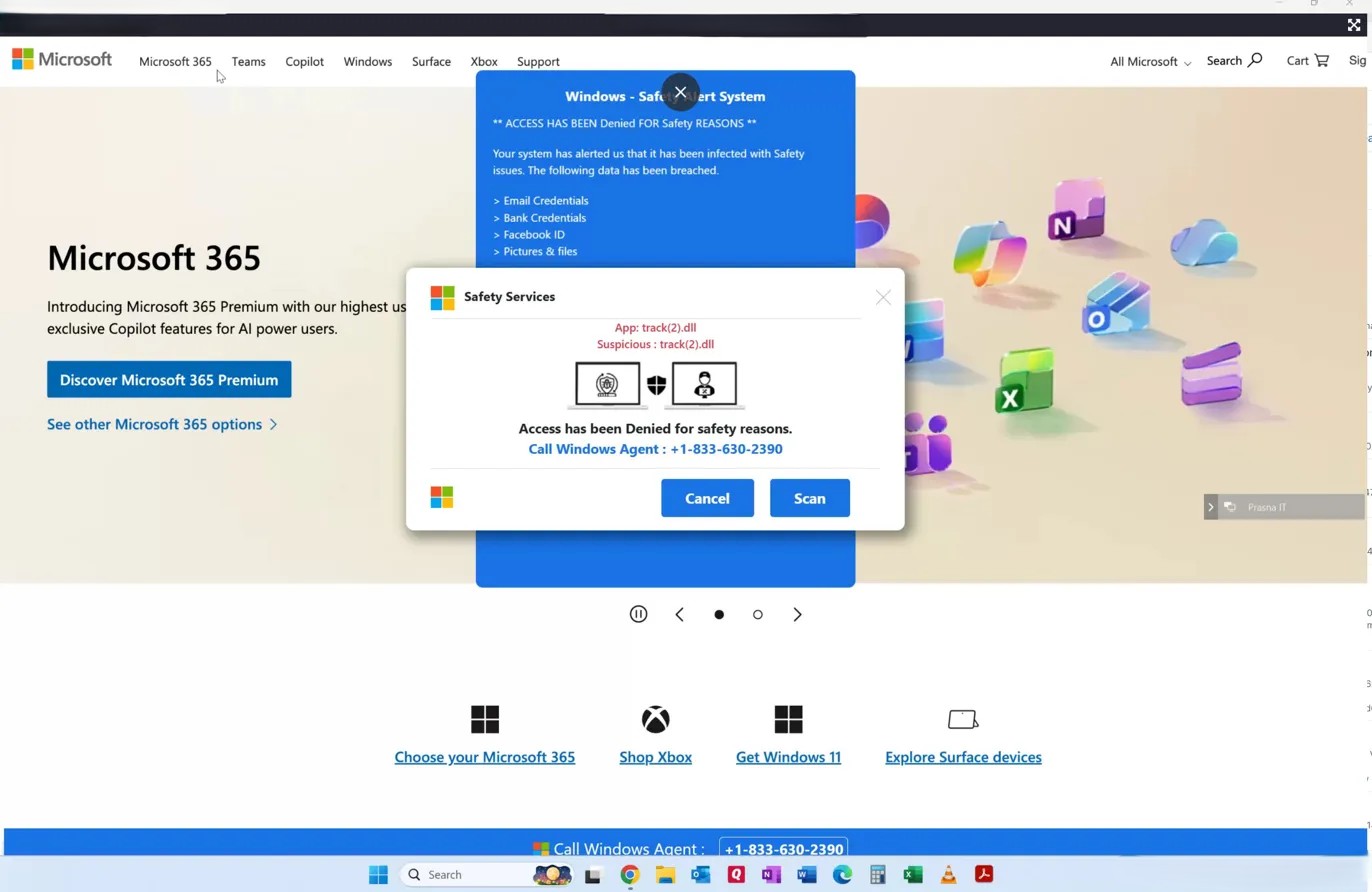Click the shield icon between the two laptops
1372x892 pixels.
point(656,385)
